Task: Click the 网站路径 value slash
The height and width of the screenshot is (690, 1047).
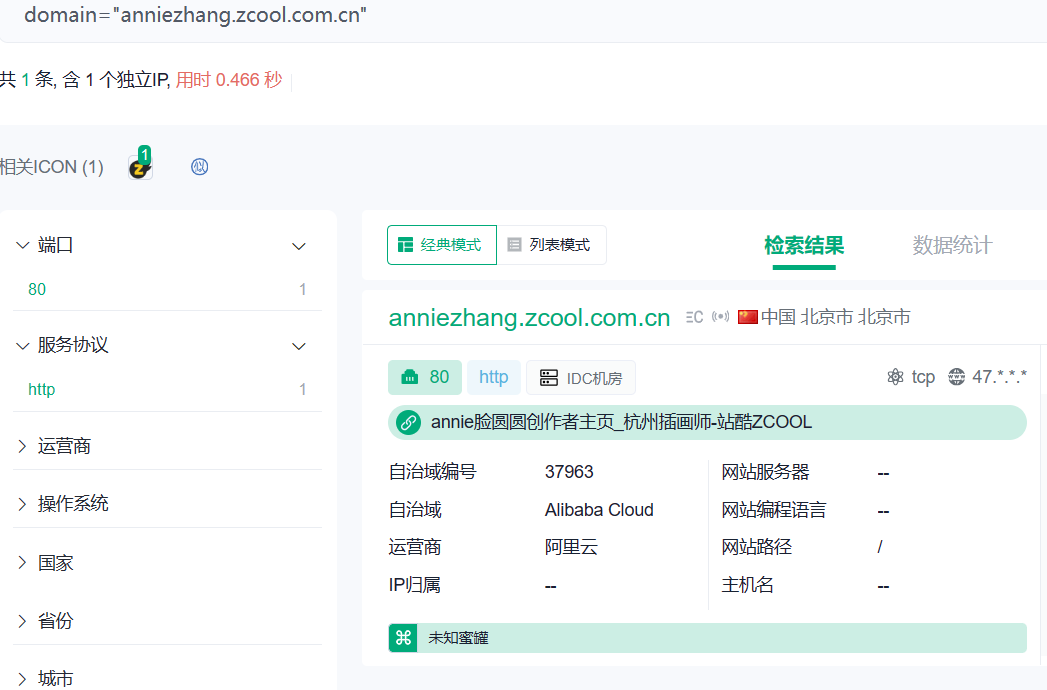Action: (x=880, y=547)
